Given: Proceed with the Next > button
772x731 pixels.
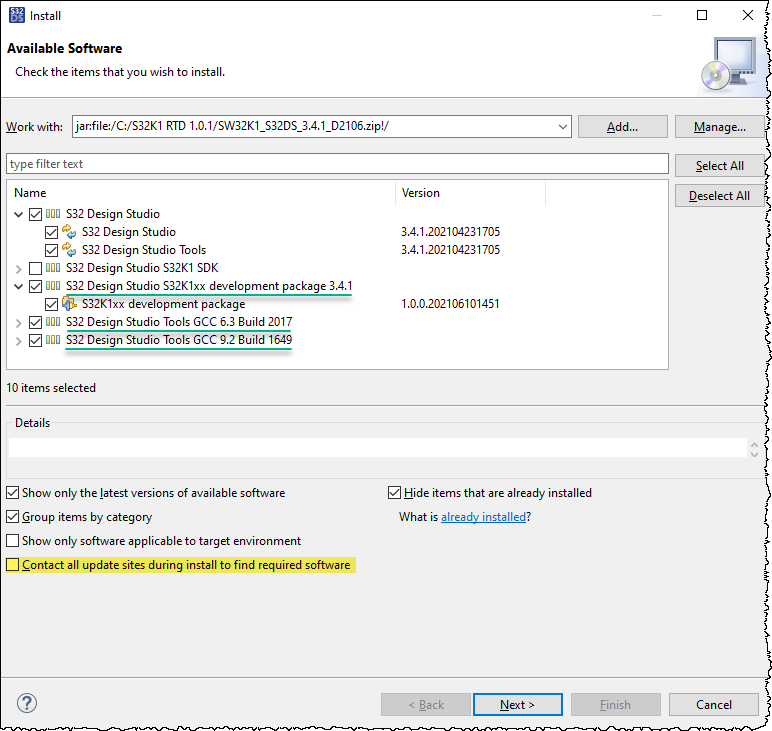Looking at the screenshot, I should point(517,704).
